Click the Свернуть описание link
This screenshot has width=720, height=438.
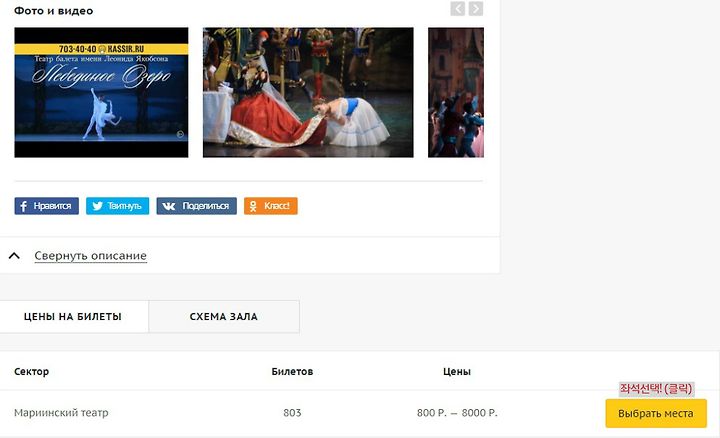pos(90,256)
